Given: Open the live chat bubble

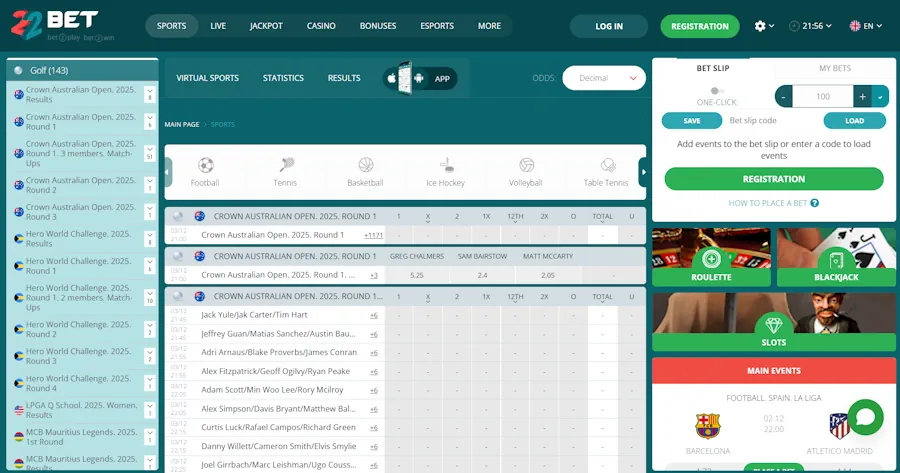Looking at the screenshot, I should tap(865, 417).
